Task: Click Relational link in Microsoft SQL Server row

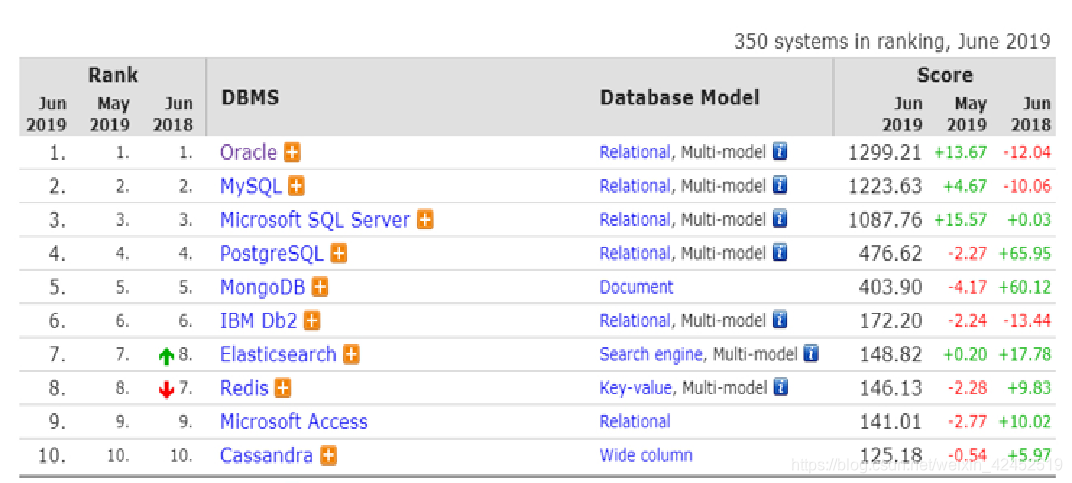Action: click(634, 220)
